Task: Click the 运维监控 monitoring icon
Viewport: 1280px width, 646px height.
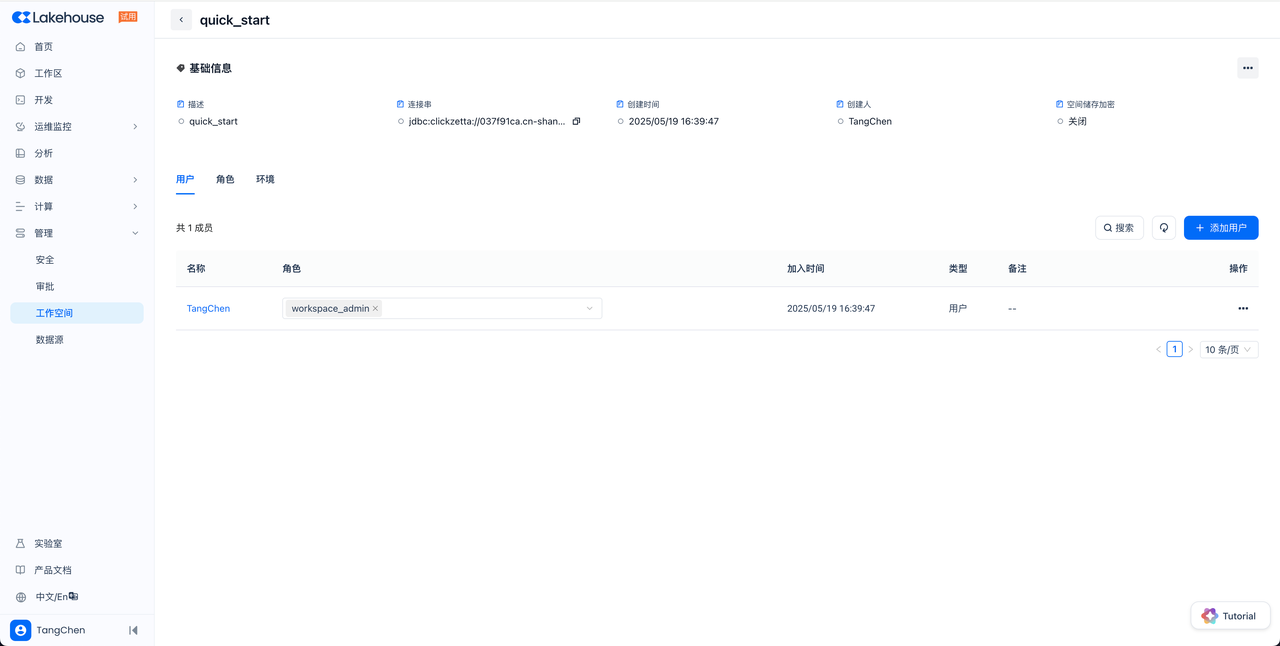Action: 20,127
